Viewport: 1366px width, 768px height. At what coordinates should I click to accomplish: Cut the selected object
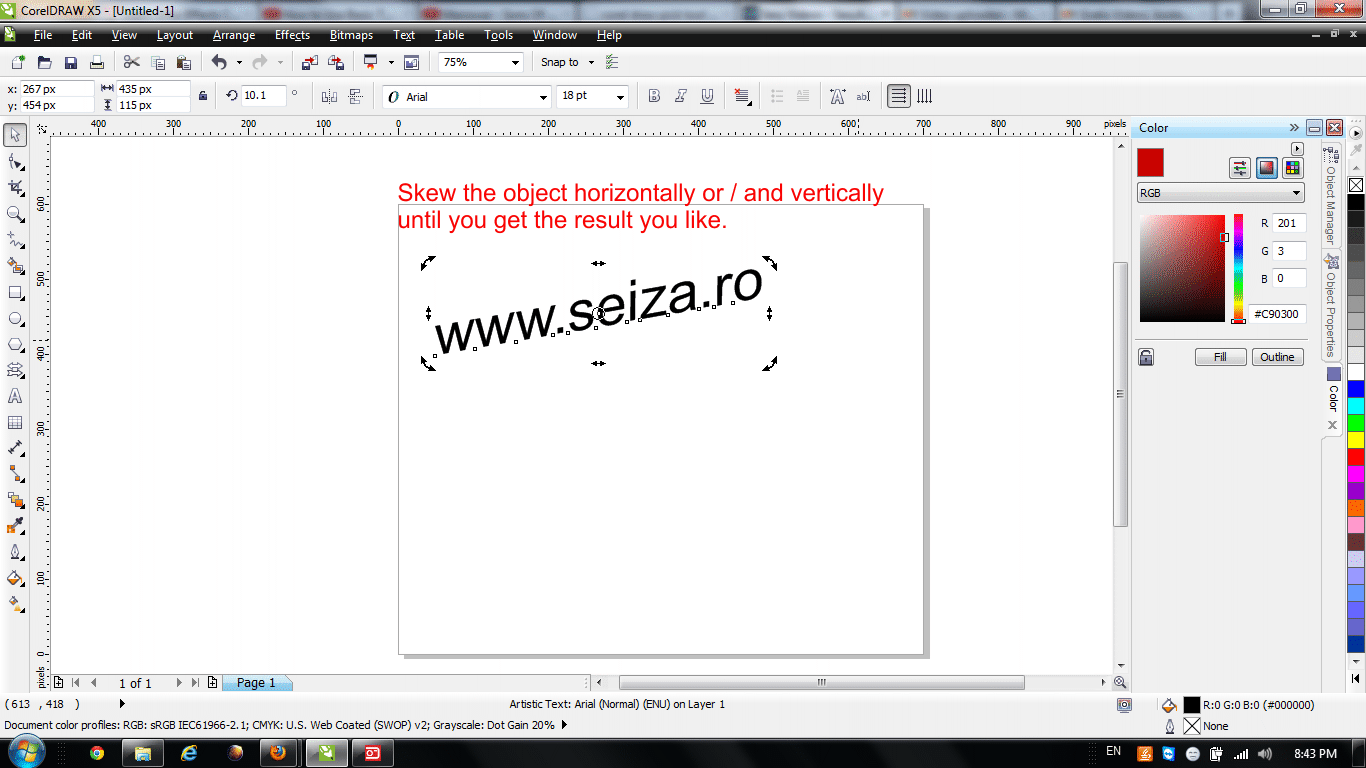point(132,62)
